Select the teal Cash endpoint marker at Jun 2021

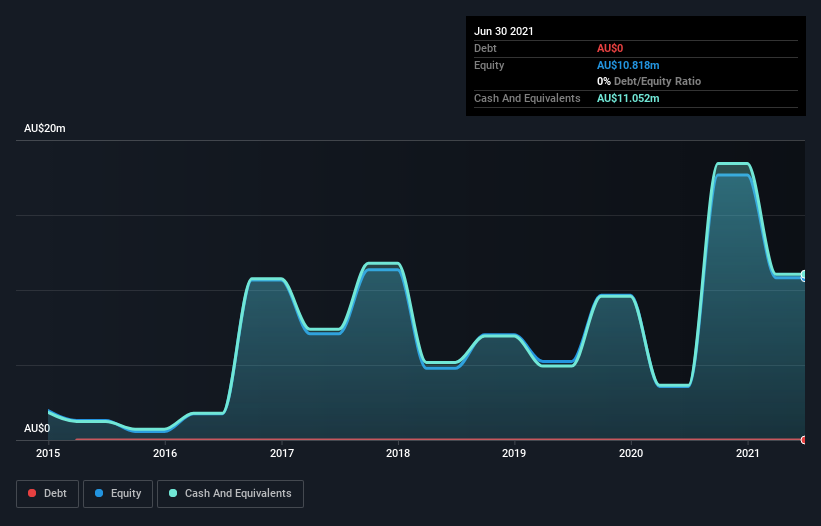tap(804, 274)
